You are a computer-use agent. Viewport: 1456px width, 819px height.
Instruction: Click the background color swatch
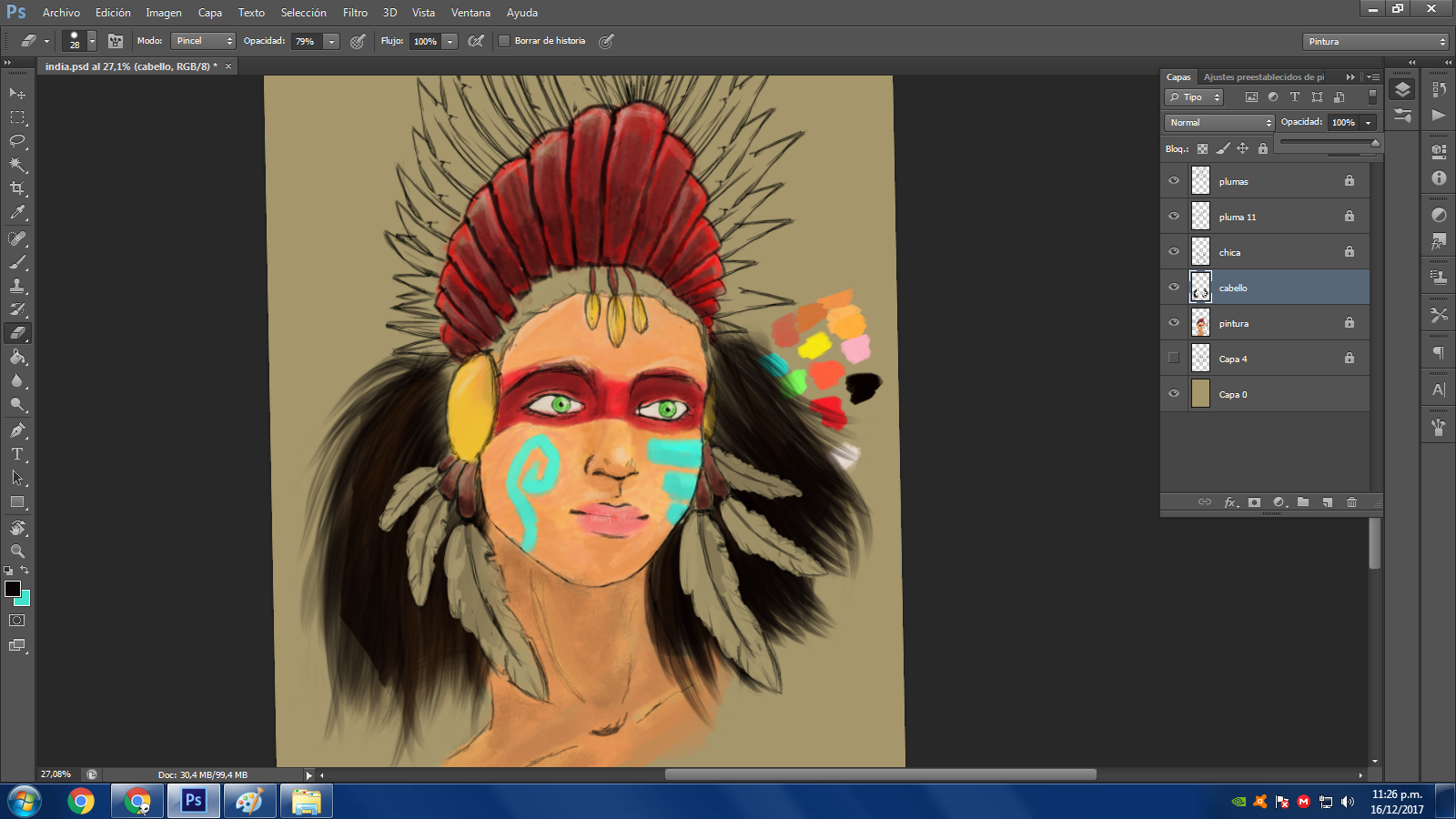(25, 601)
